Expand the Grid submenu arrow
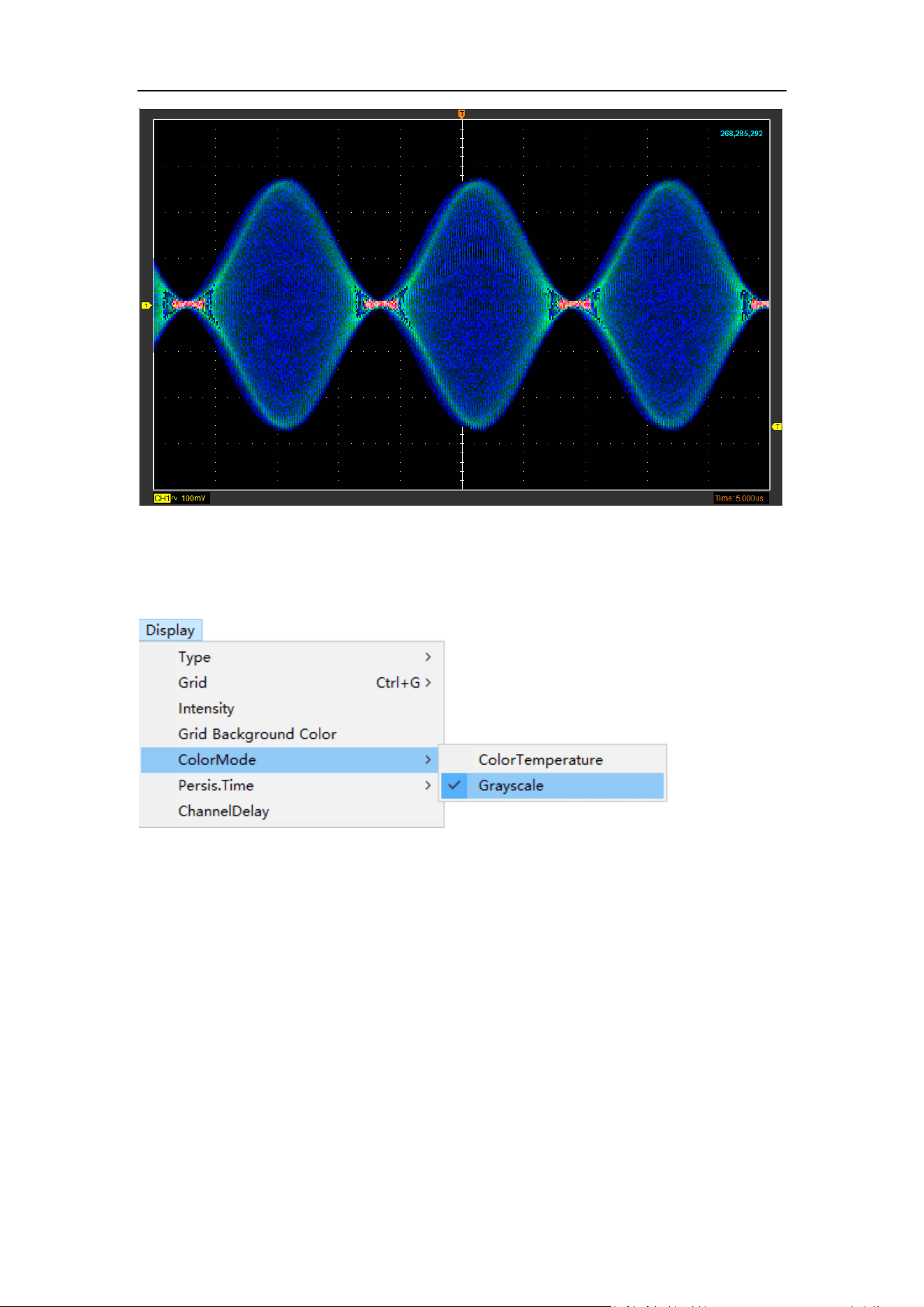The height and width of the screenshot is (1307, 924). pyautogui.click(x=428, y=682)
